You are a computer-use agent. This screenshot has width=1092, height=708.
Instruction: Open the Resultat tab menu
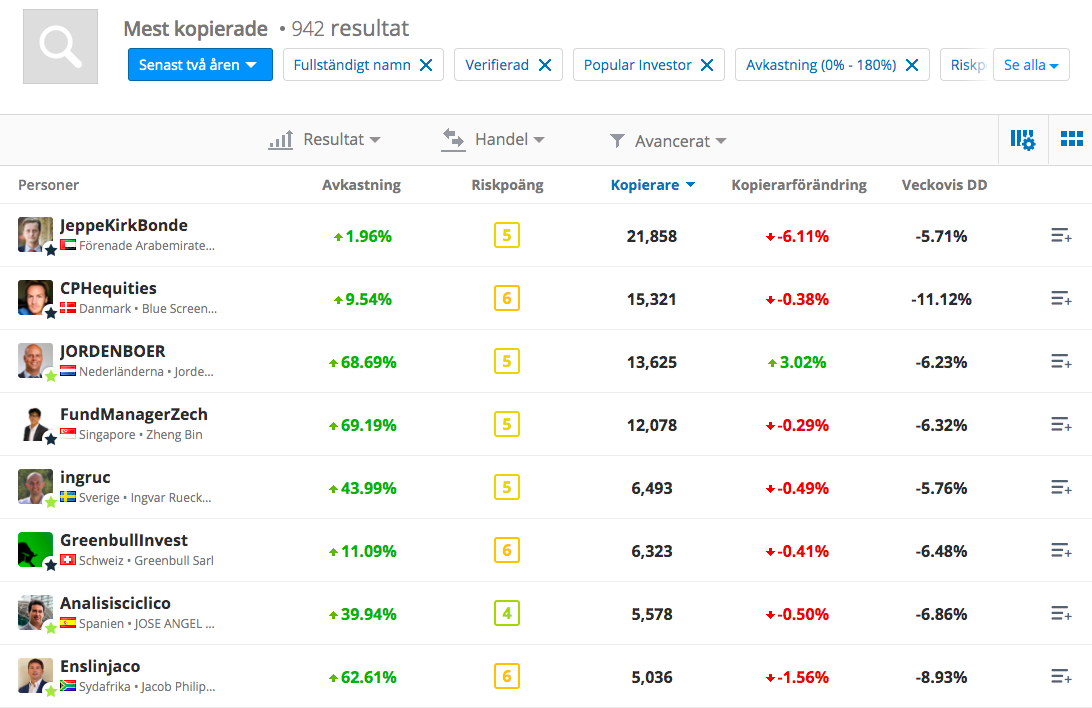point(326,140)
